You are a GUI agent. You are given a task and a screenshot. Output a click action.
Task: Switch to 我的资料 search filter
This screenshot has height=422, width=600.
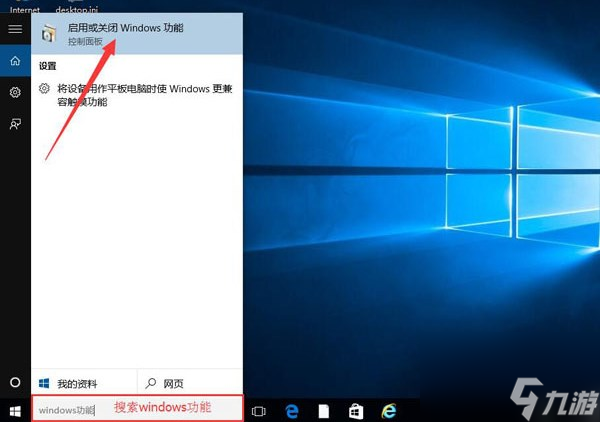(84, 383)
